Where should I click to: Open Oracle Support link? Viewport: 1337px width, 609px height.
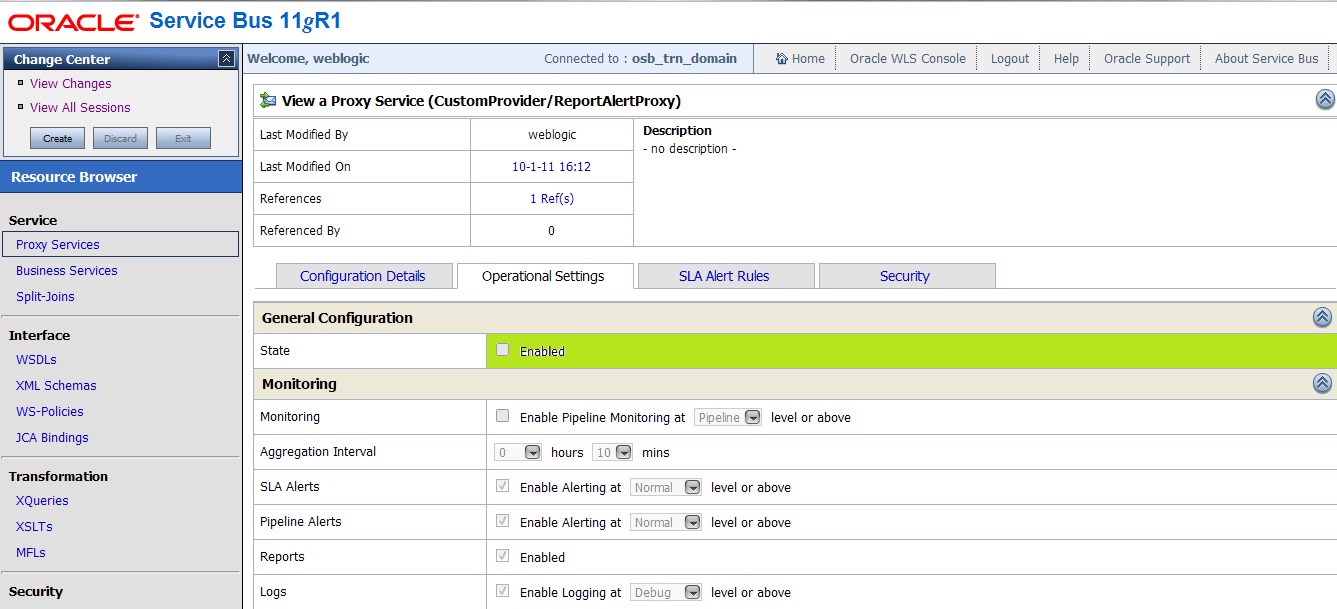1147,59
